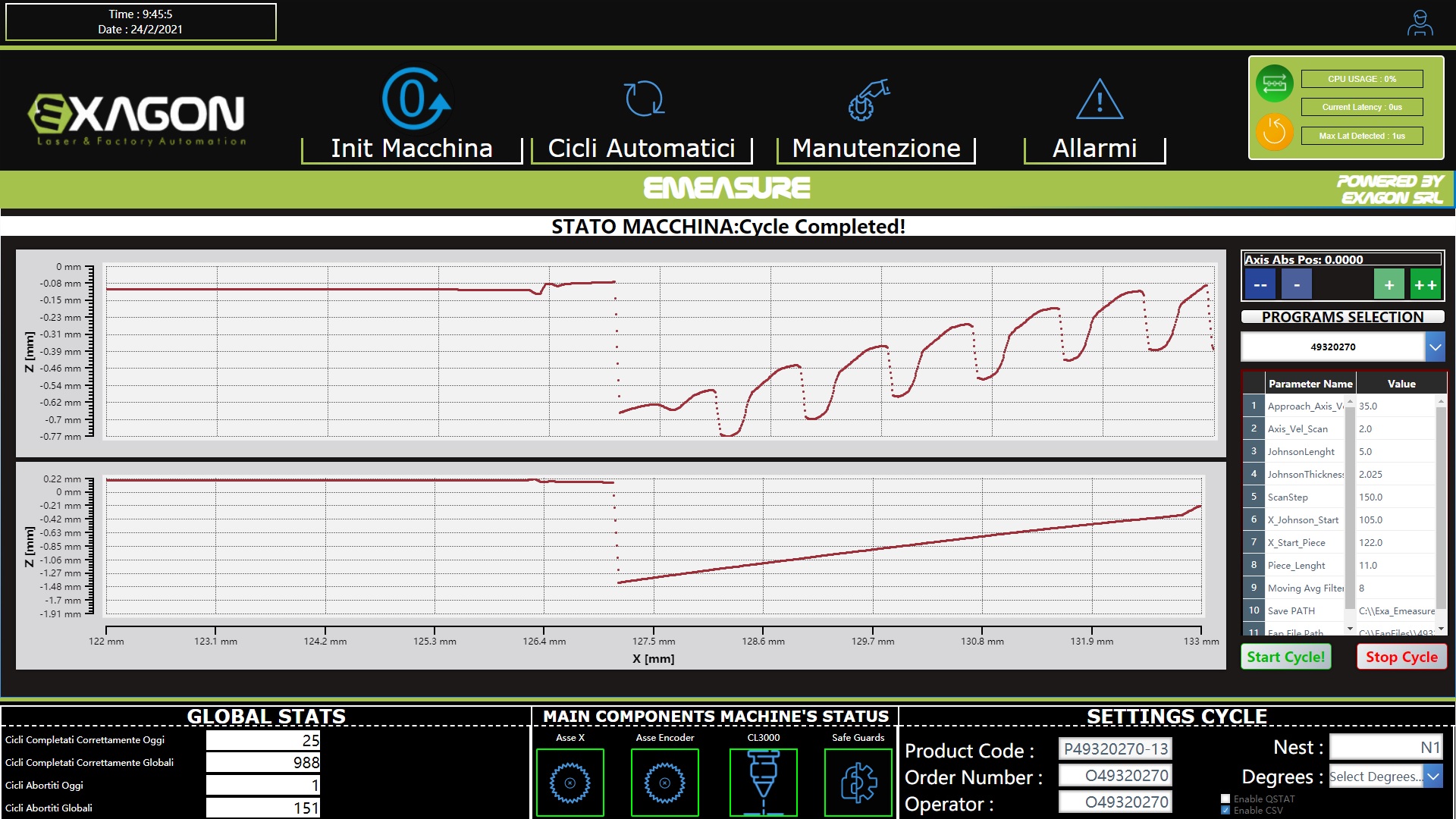1456x819 pixels.
Task: Open the Cicli Automatici menu
Action: 642,149
